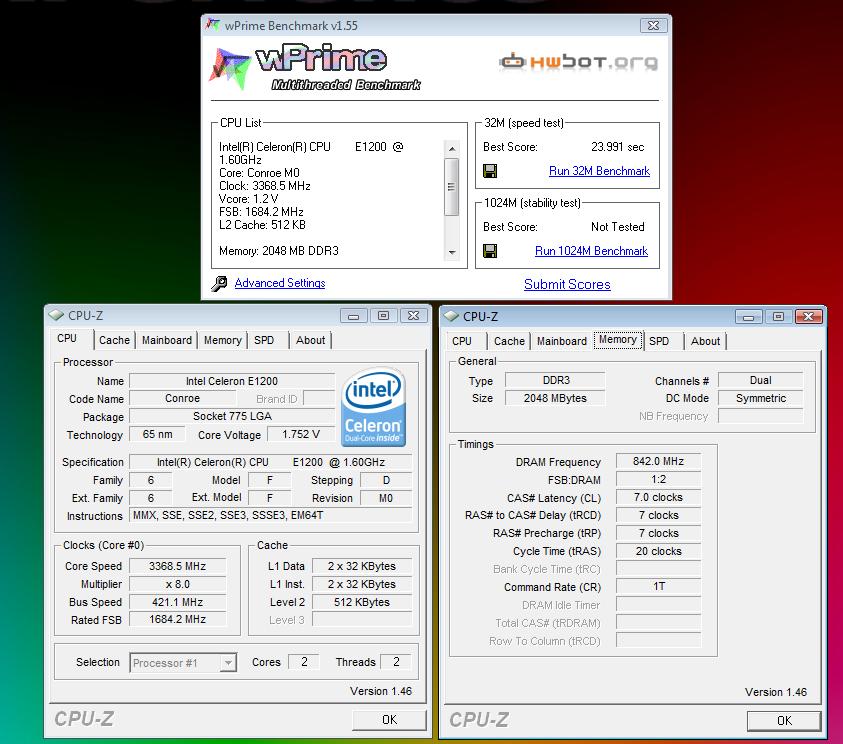
Task: Click the 32M Best Score '23.991 sec'
Action: pos(617,147)
